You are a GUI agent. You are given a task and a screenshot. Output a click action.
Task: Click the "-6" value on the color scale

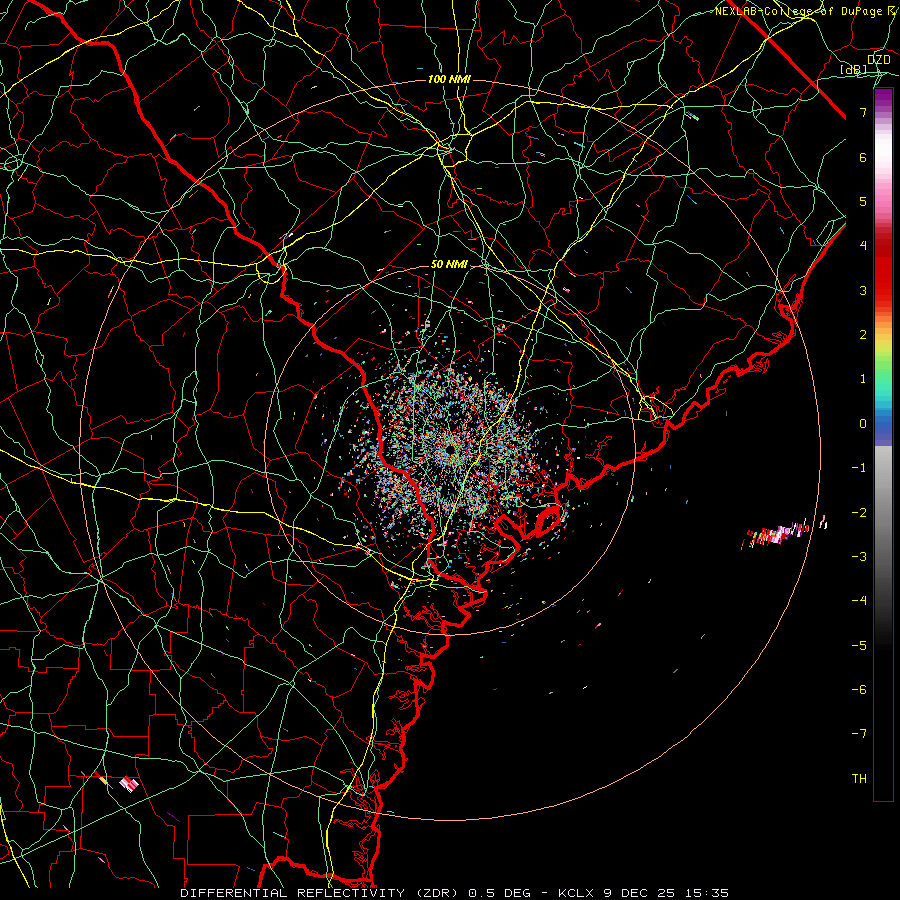click(859, 690)
